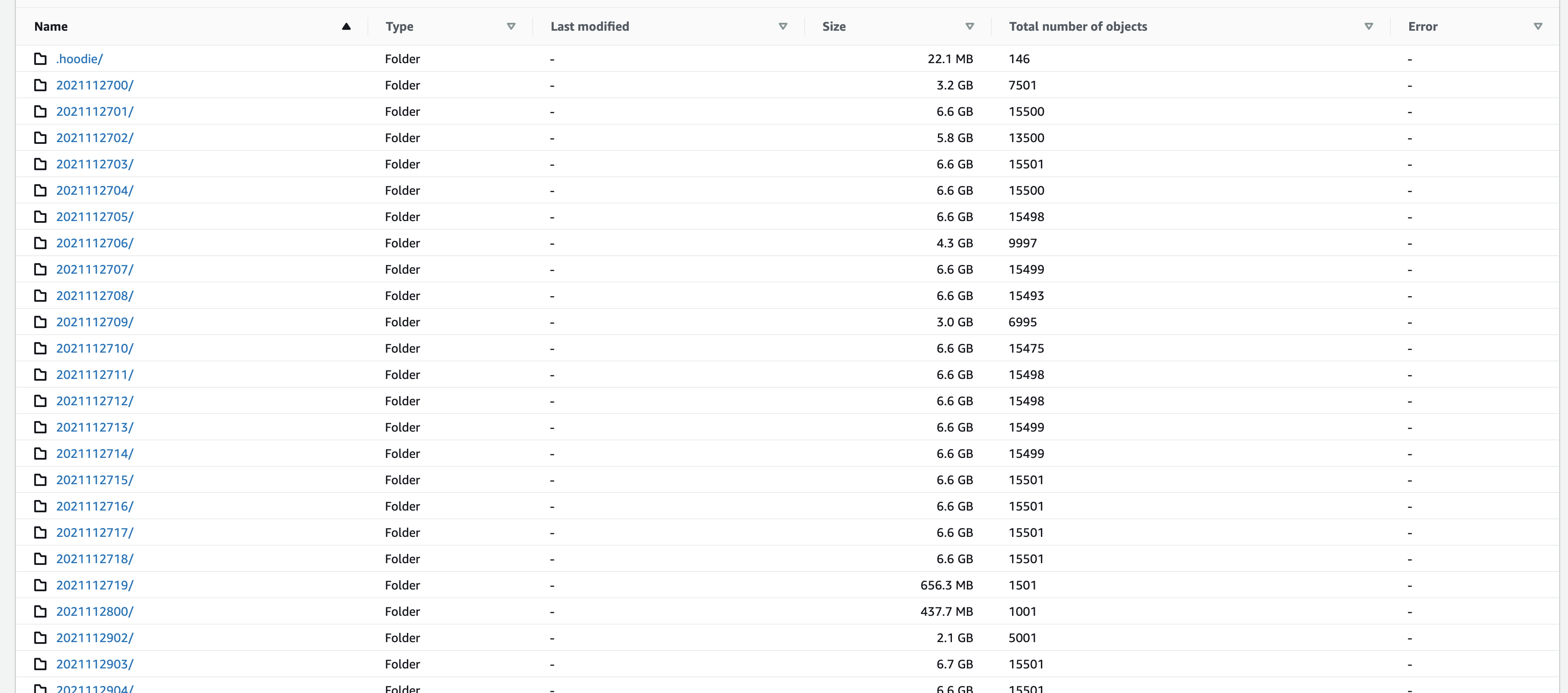Open the Type column sort dropdown
Screen dimensions: 1568x693
[511, 26]
